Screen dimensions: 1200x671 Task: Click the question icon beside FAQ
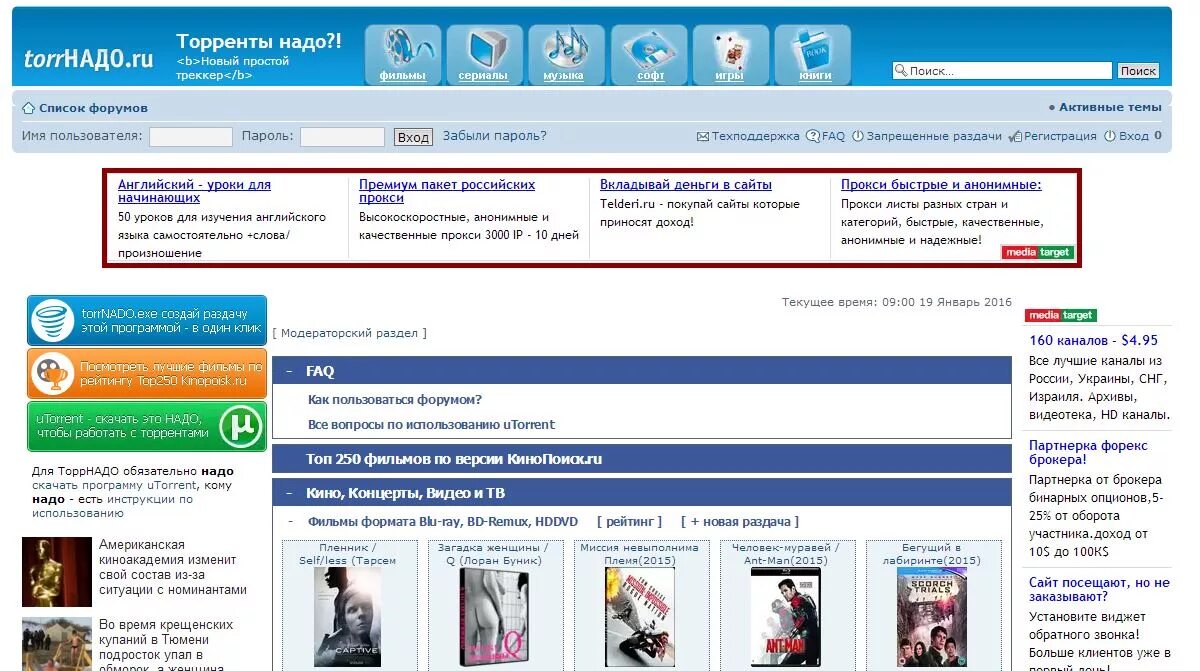point(813,136)
